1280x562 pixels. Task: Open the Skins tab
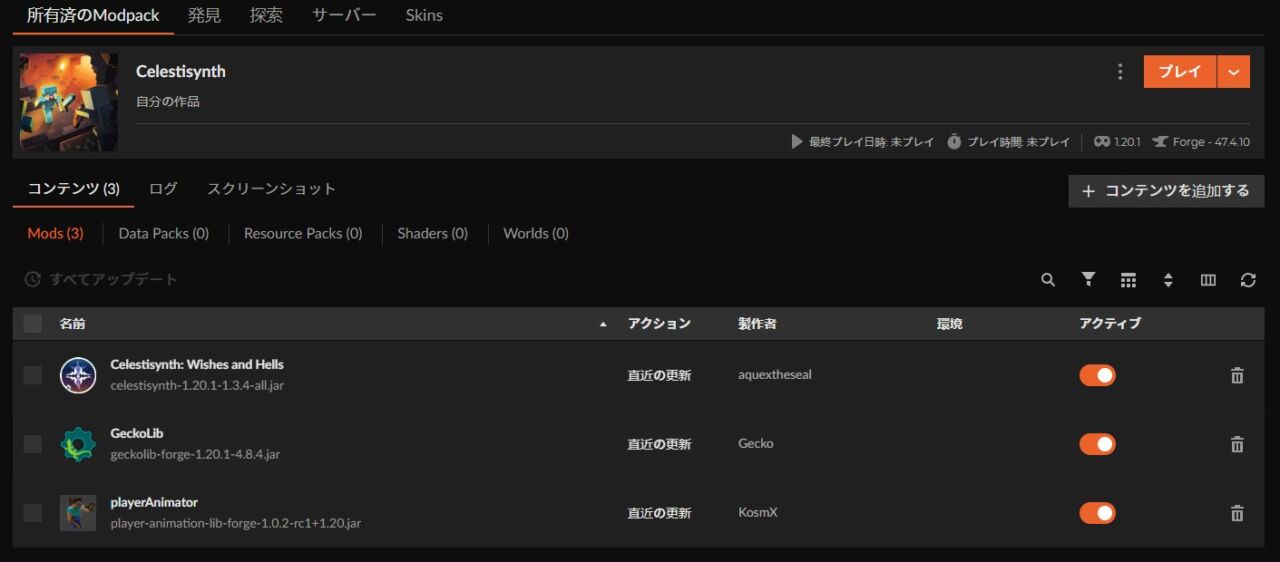click(x=424, y=16)
